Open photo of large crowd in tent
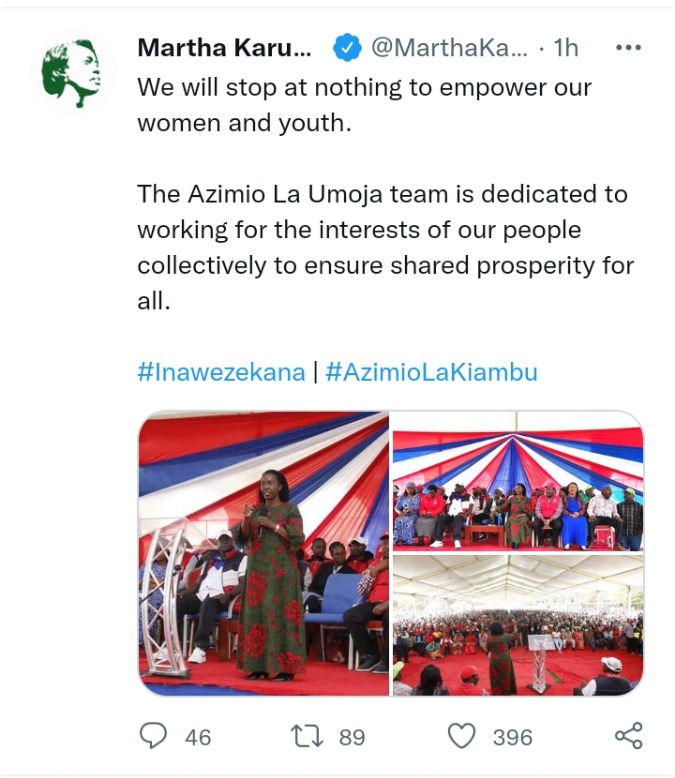The image size is (675, 778). pos(518,625)
